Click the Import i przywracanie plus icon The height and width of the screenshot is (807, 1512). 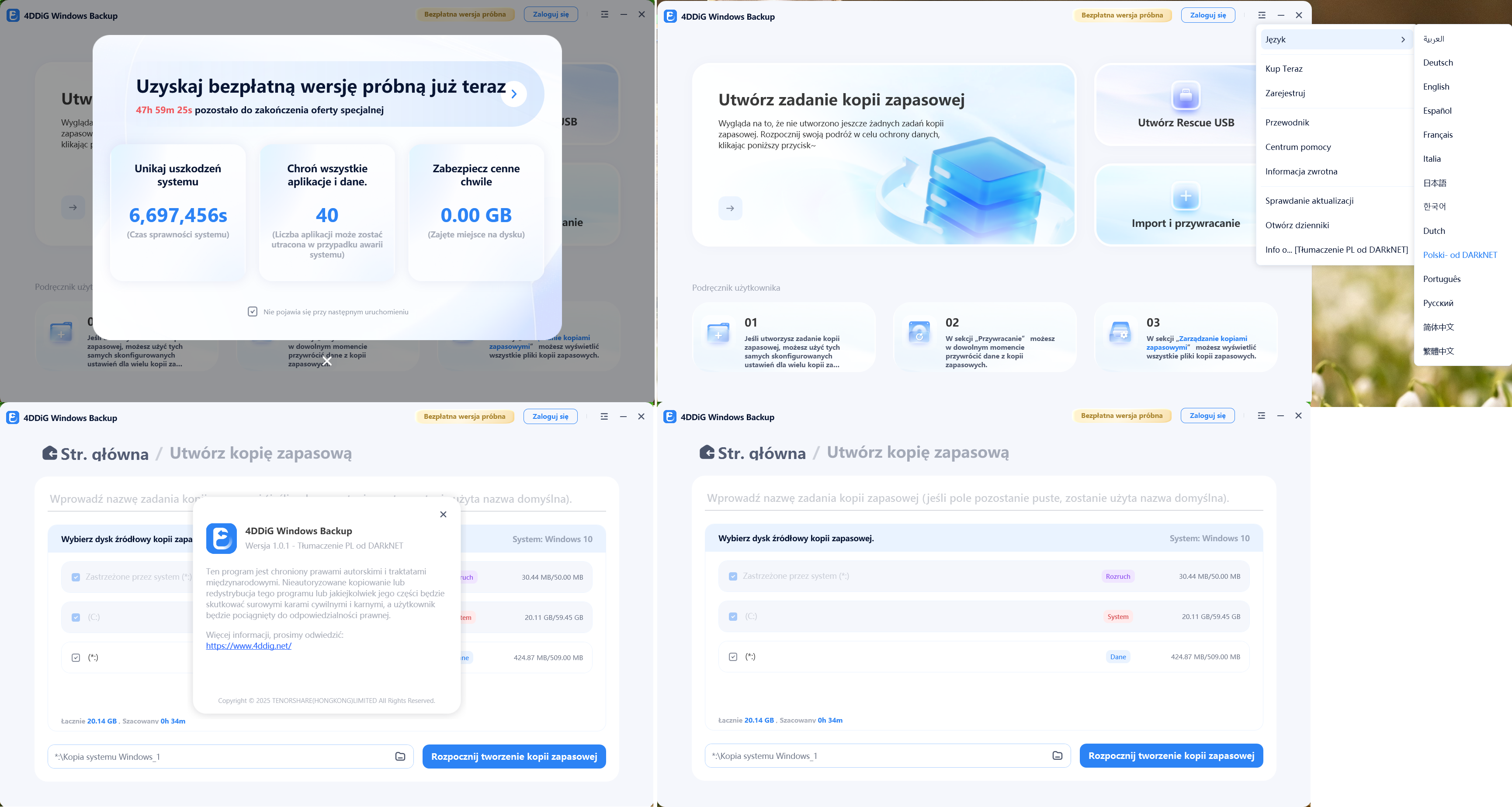click(x=1186, y=196)
